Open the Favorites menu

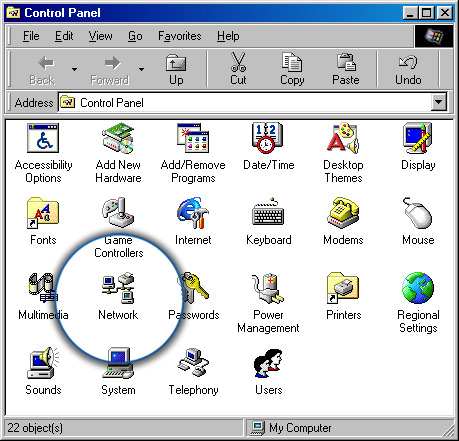[180, 36]
